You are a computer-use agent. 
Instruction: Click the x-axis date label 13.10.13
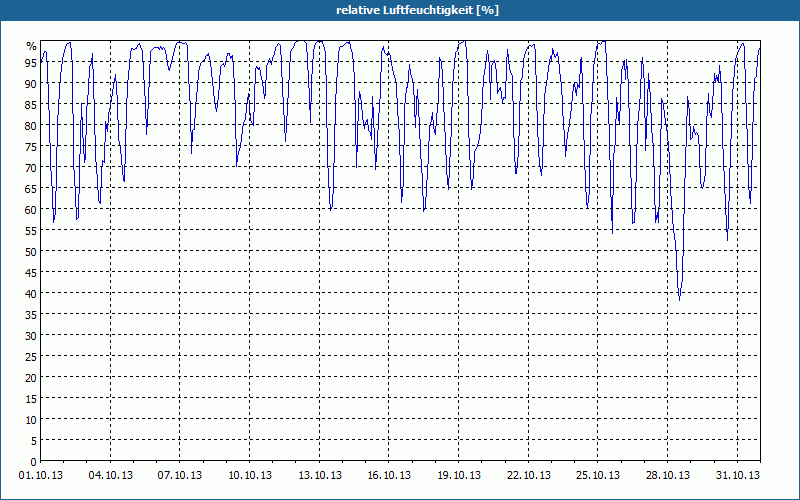320,476
